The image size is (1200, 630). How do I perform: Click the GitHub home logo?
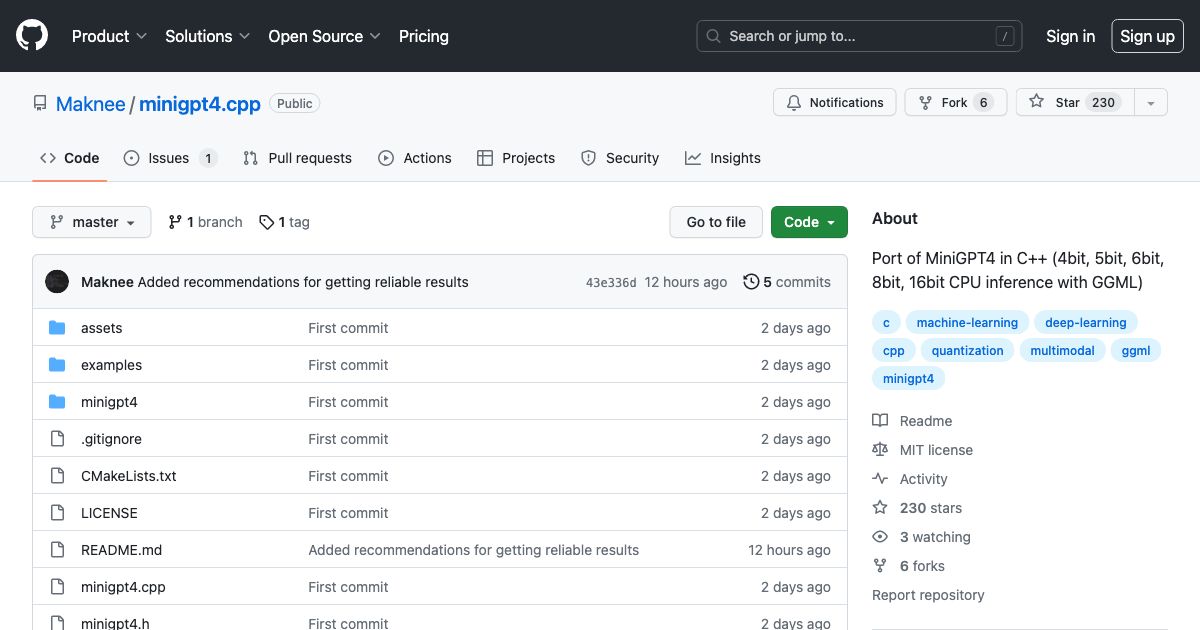[x=31, y=36]
